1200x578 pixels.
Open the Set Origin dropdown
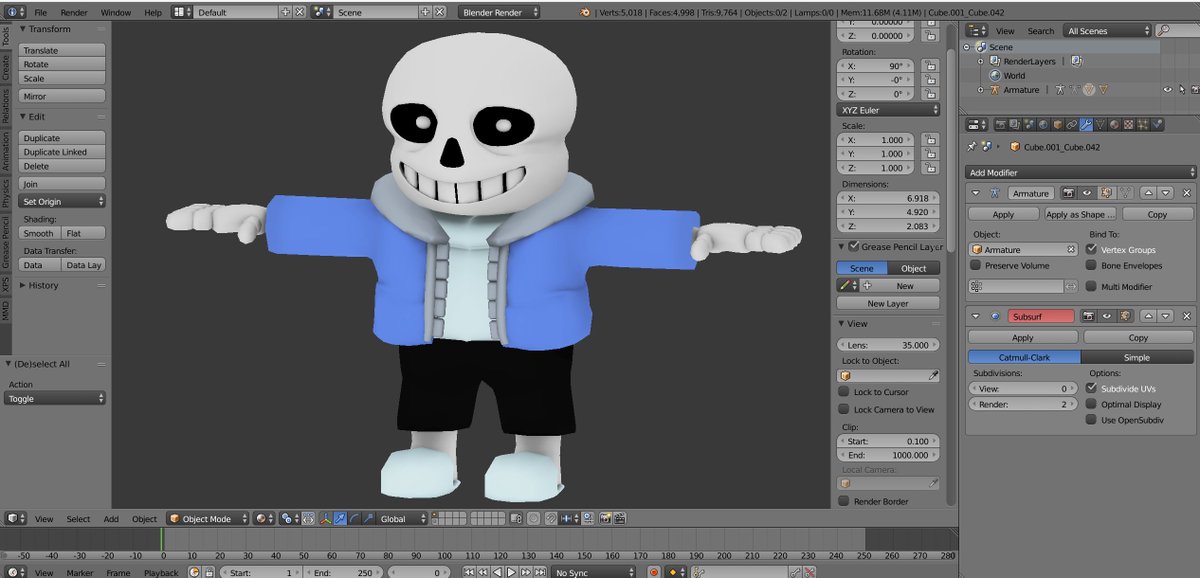61,201
